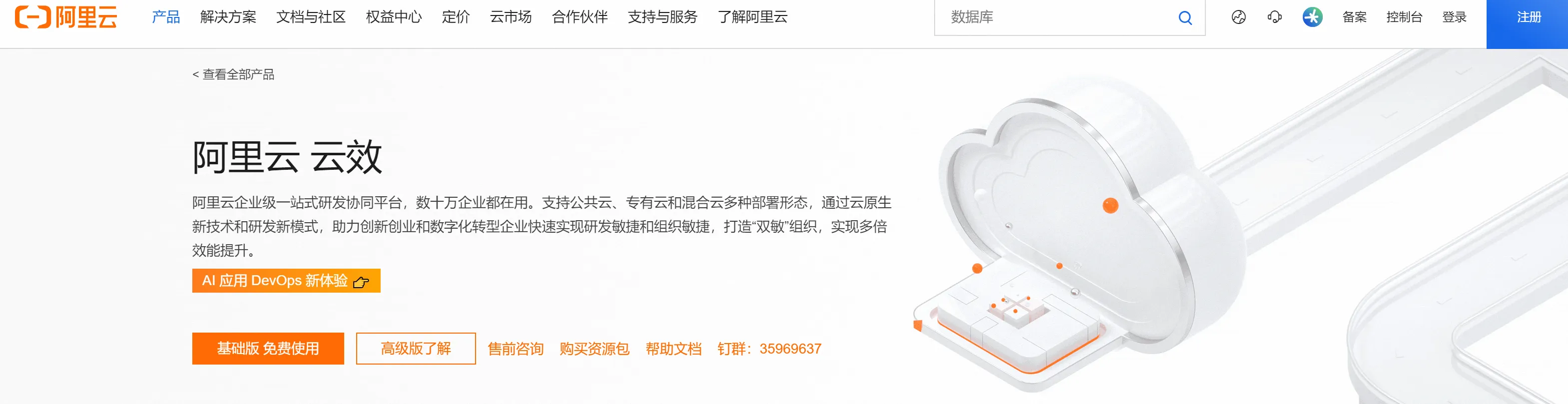Click the hand pointer icon in orange banner

pos(360,282)
